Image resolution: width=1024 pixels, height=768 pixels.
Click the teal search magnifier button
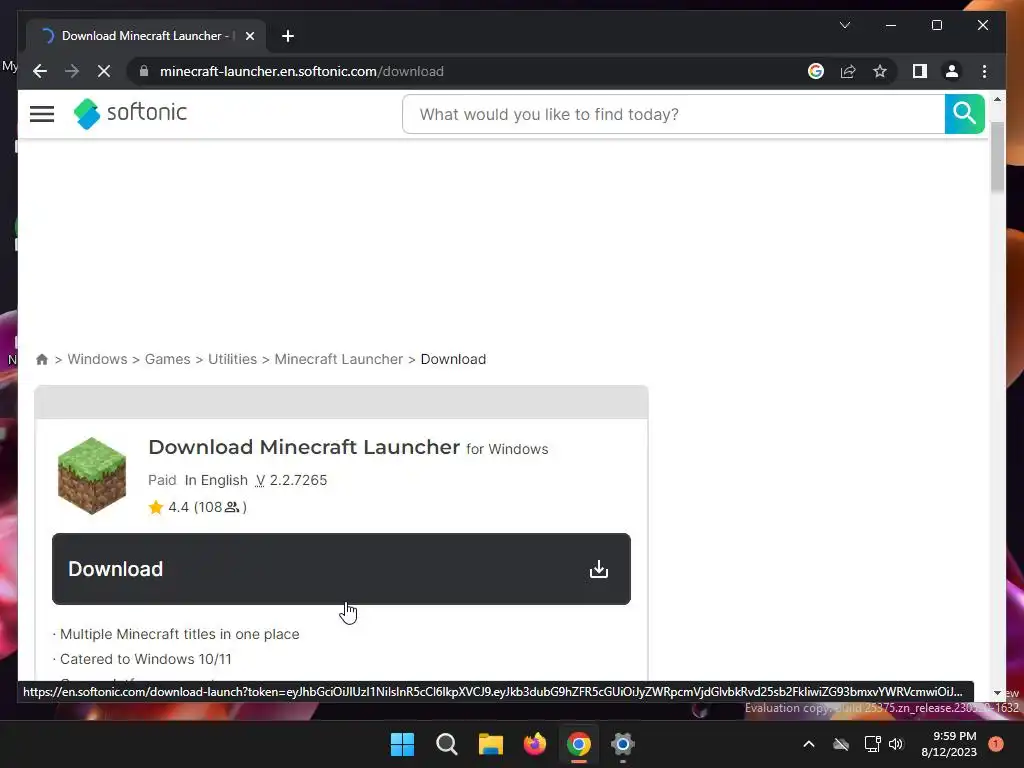(x=964, y=114)
